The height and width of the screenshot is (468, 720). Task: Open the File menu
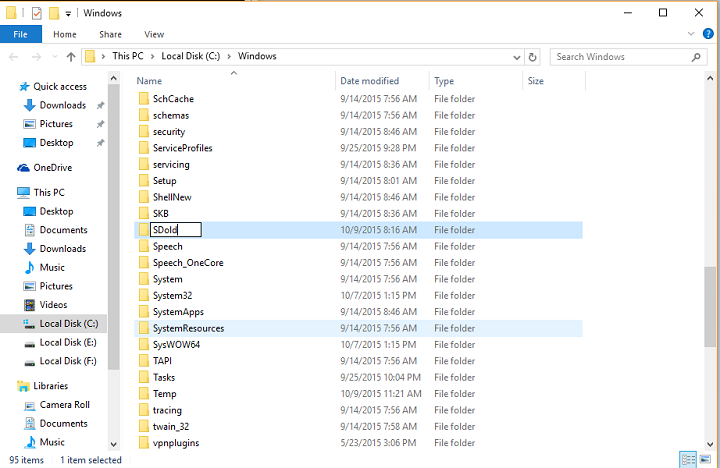coord(20,35)
